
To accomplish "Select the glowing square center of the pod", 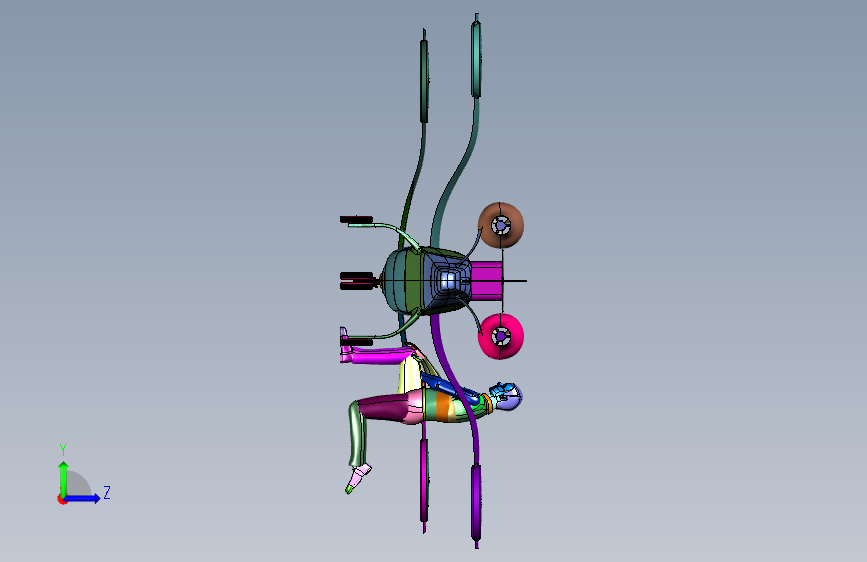I will (450, 280).
